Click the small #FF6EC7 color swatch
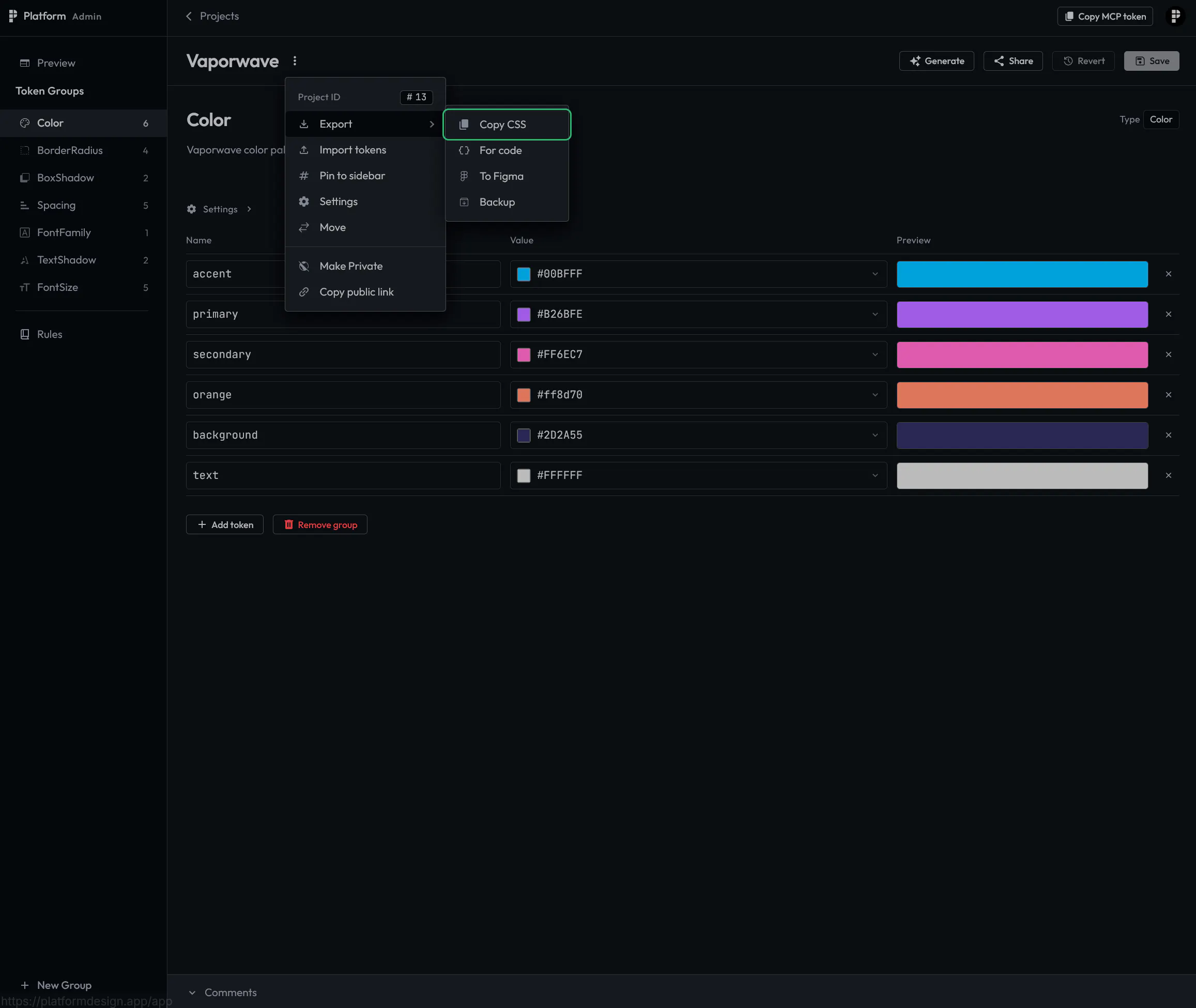This screenshot has width=1196, height=1008. 524,355
